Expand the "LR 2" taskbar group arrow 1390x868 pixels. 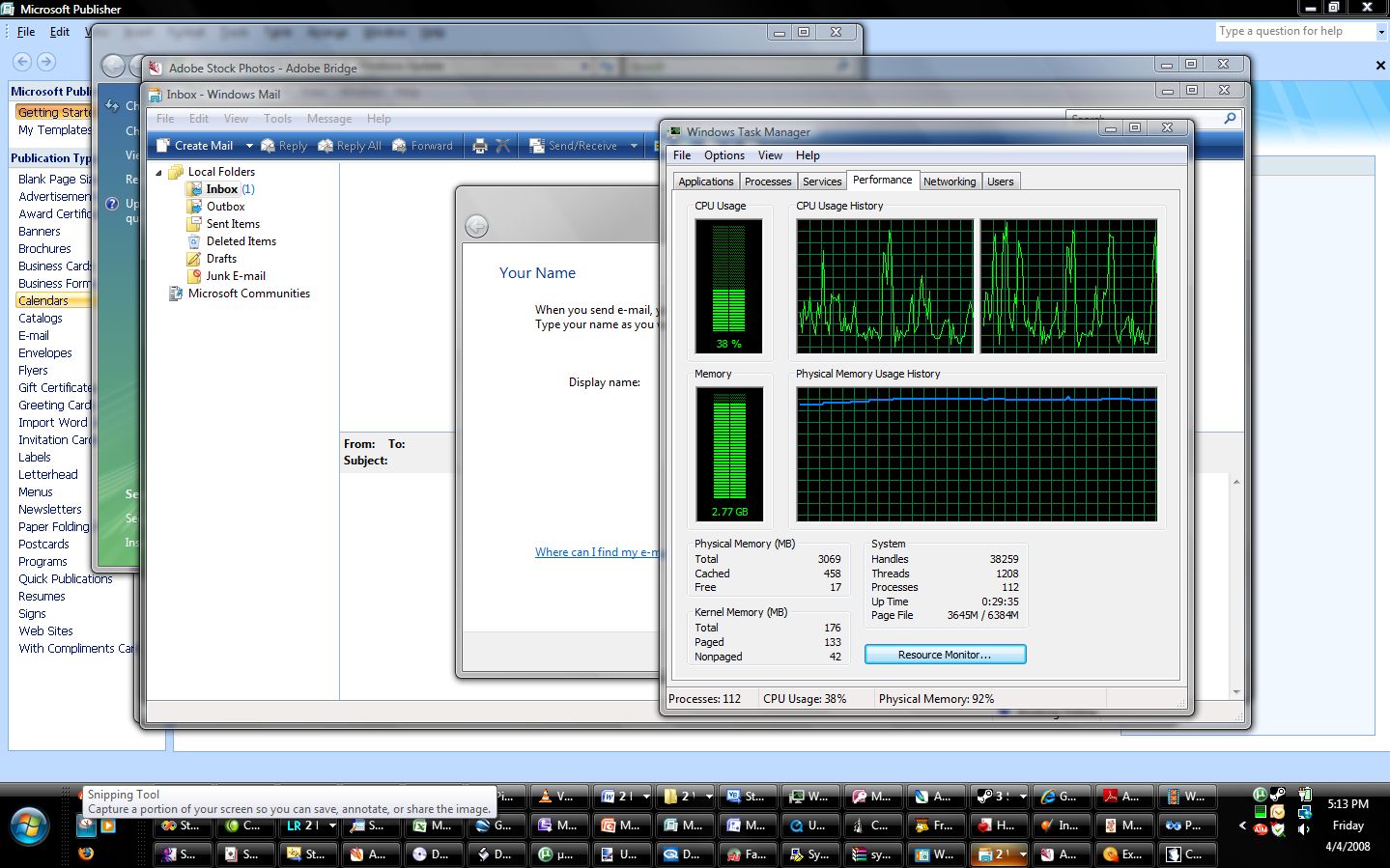pyautogui.click(x=331, y=826)
